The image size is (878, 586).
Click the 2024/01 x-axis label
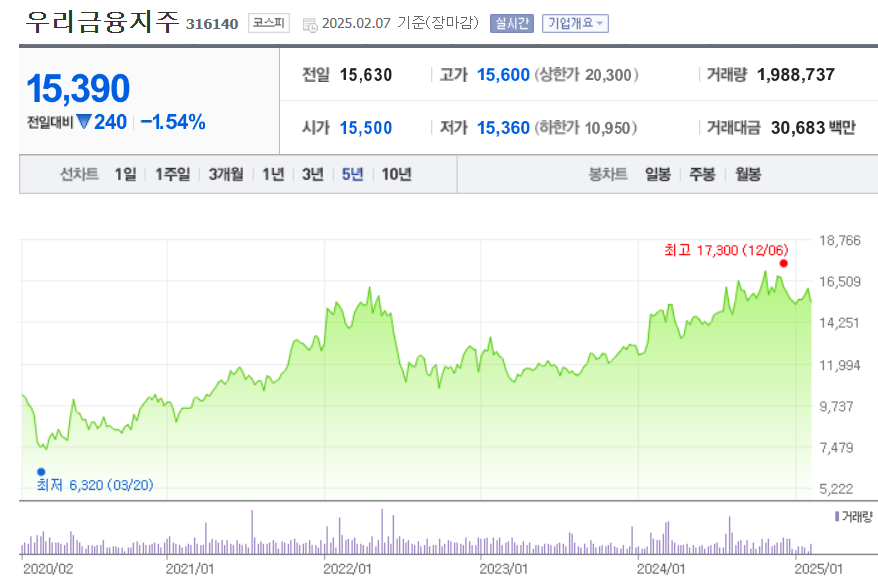661,569
